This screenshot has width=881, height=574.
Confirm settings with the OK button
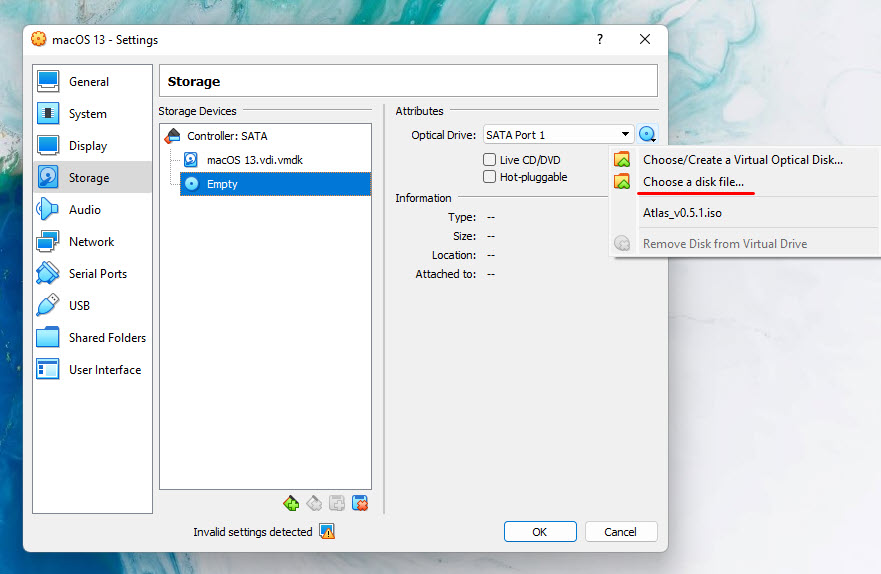540,531
